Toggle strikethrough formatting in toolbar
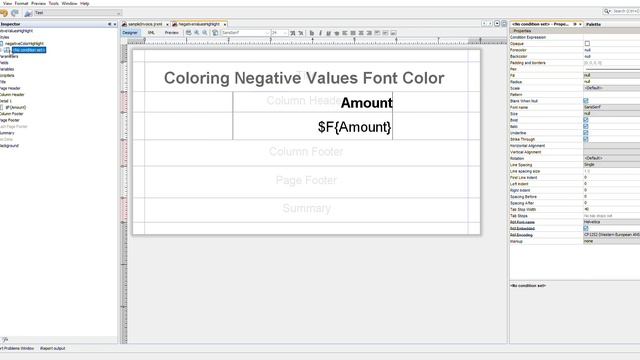 click(x=336, y=33)
